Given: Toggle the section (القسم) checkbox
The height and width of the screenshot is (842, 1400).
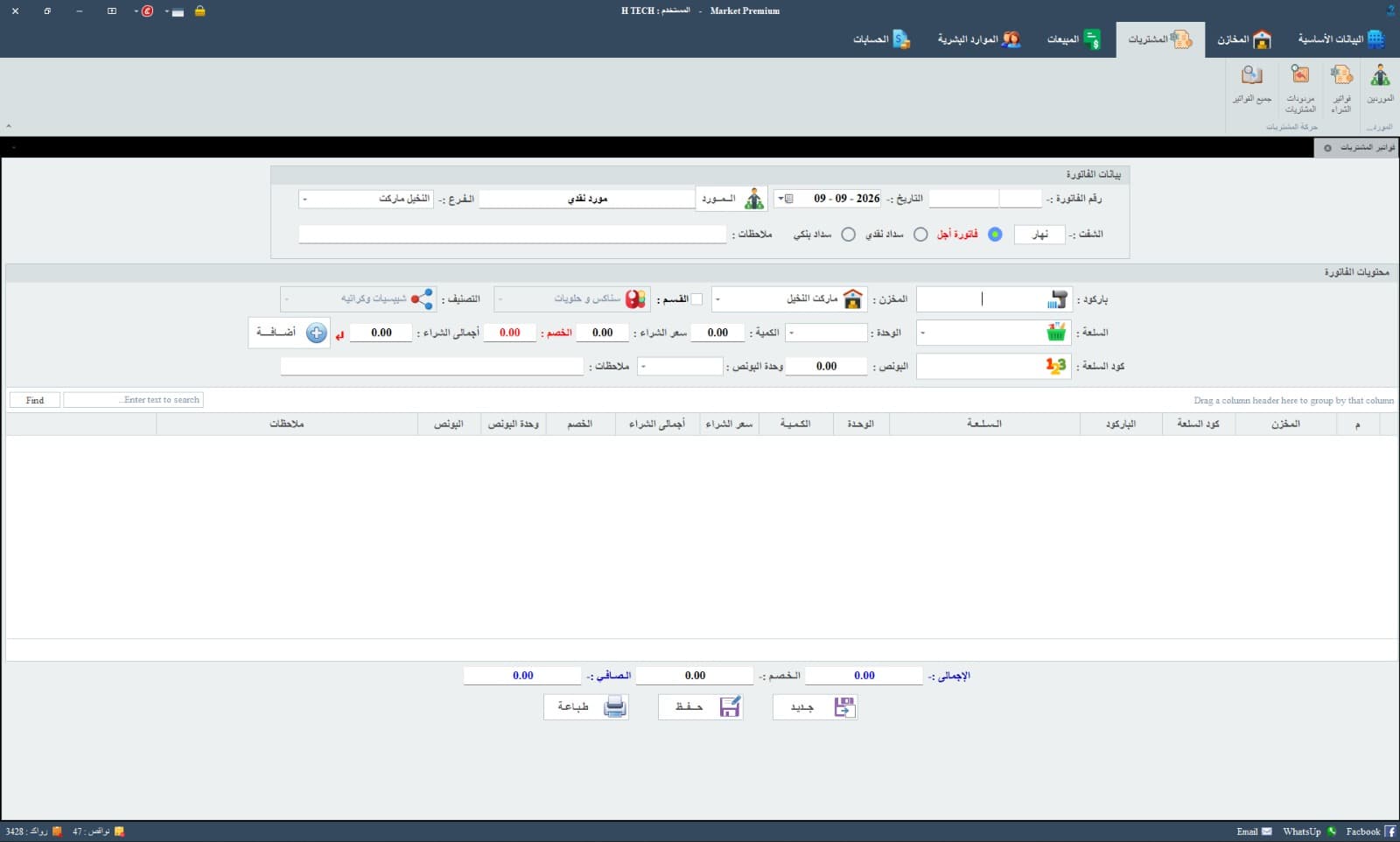Looking at the screenshot, I should (696, 299).
